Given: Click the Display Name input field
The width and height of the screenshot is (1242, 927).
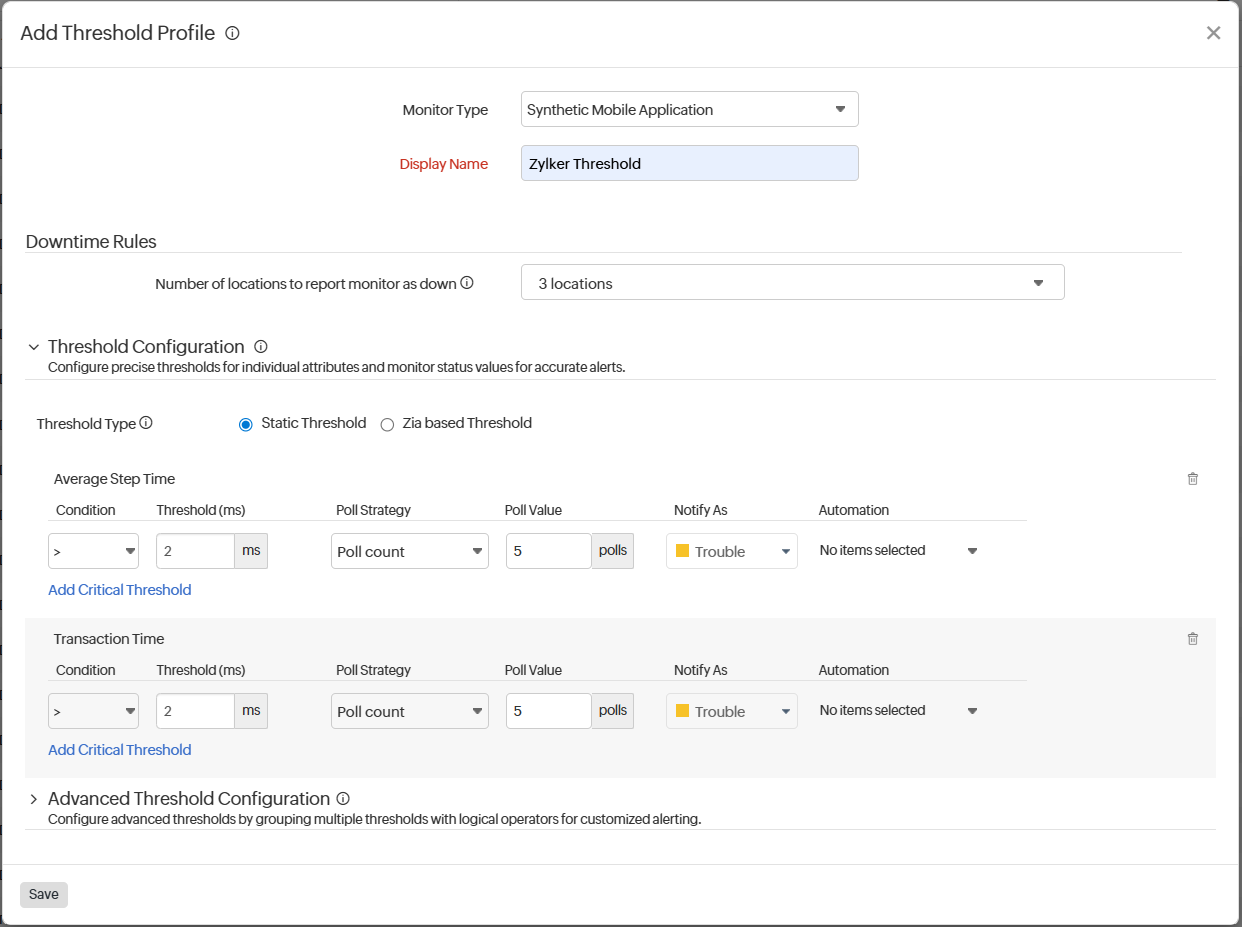Looking at the screenshot, I should tap(689, 163).
